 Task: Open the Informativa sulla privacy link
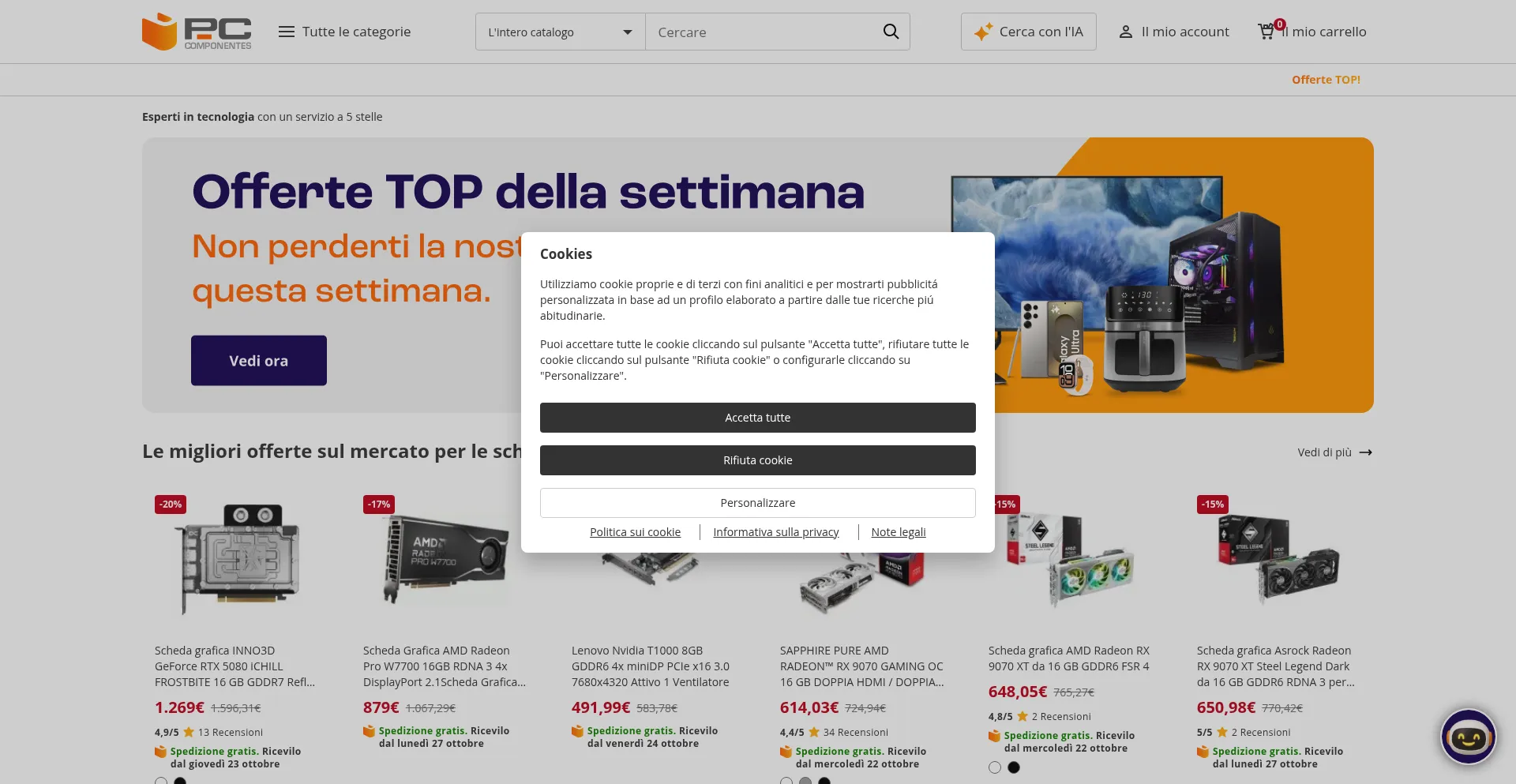coord(776,532)
